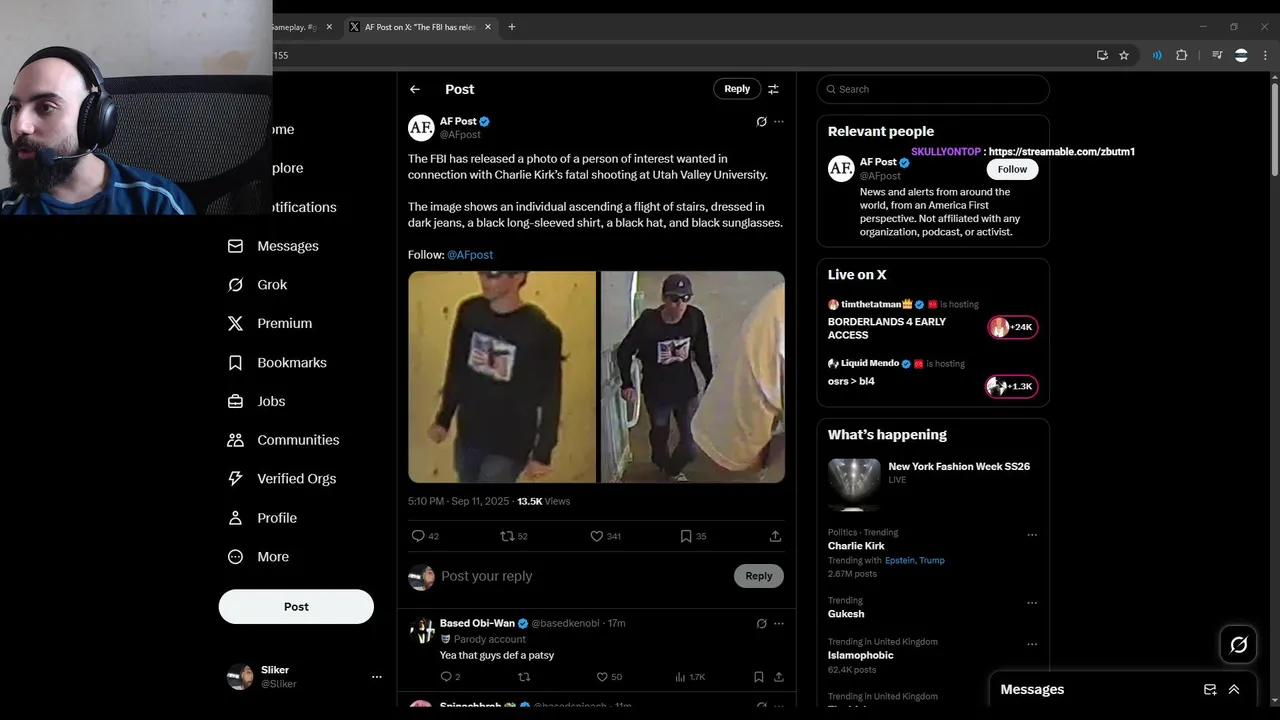
Task: Click the grey Reply button beside reply box
Action: pos(759,576)
